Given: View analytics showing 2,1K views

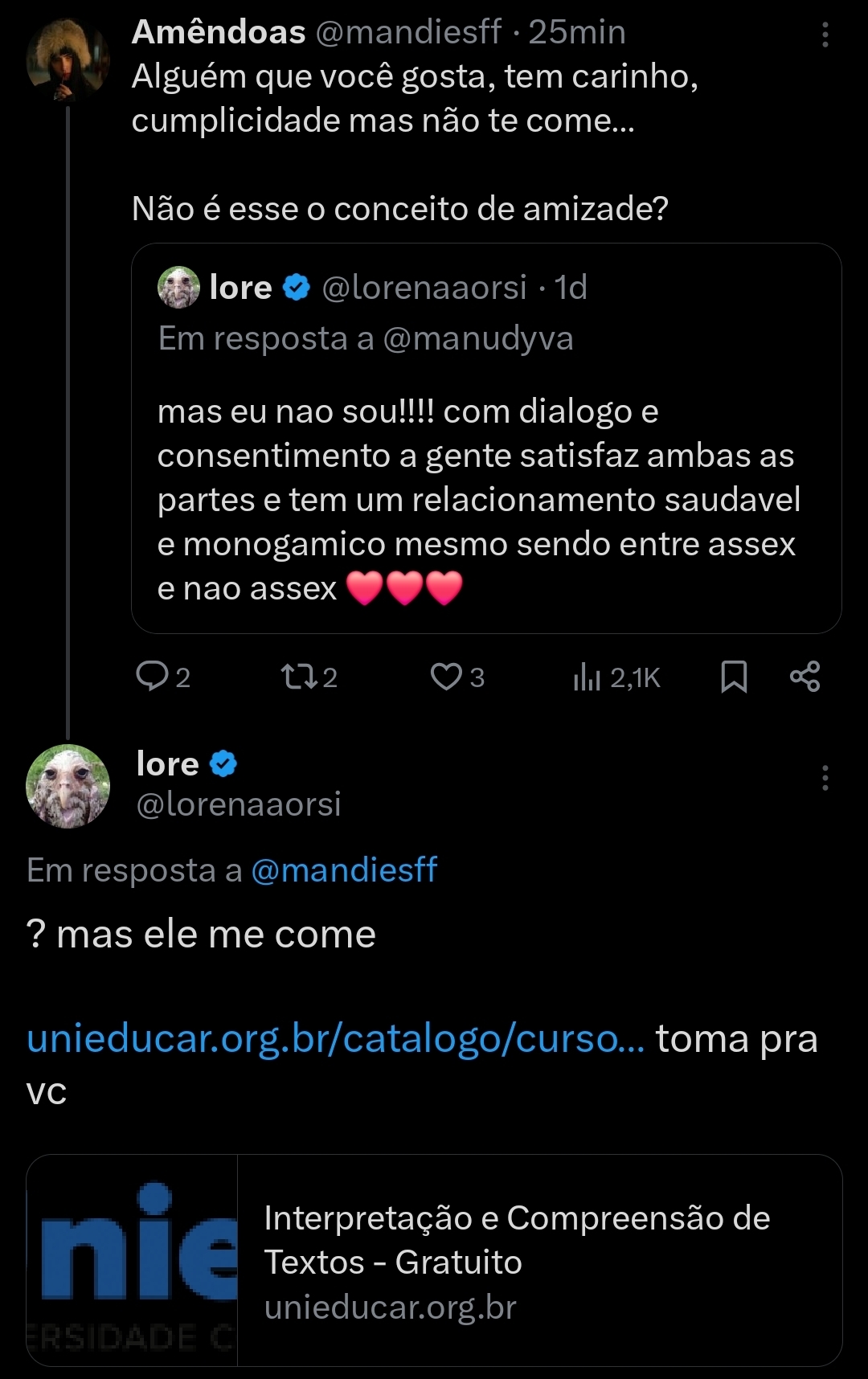Looking at the screenshot, I should coord(616,677).
